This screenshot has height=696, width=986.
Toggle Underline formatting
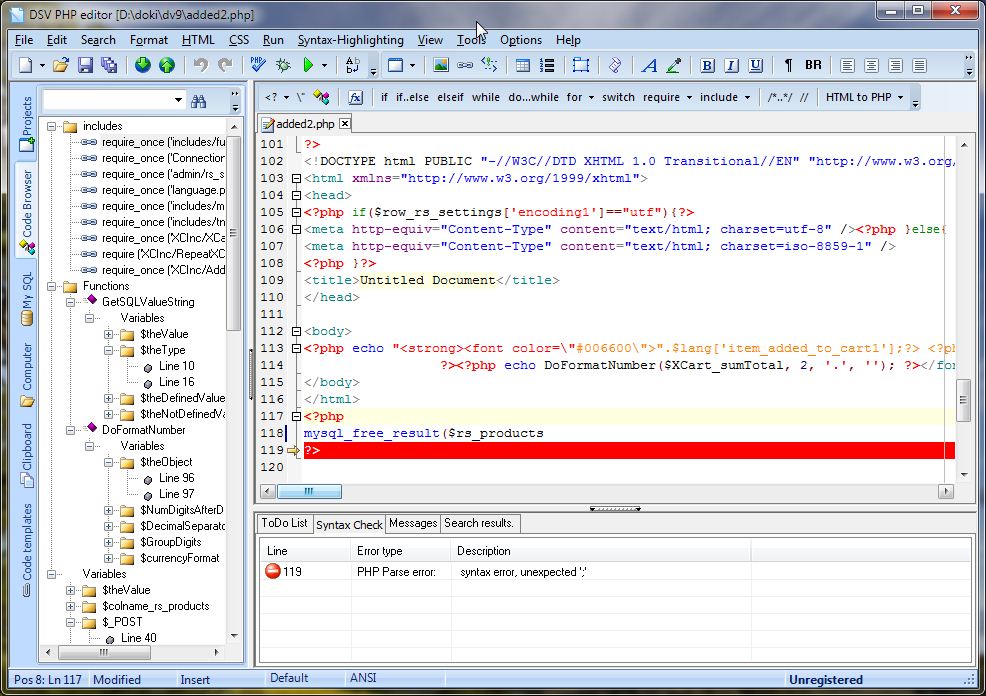tap(756, 65)
